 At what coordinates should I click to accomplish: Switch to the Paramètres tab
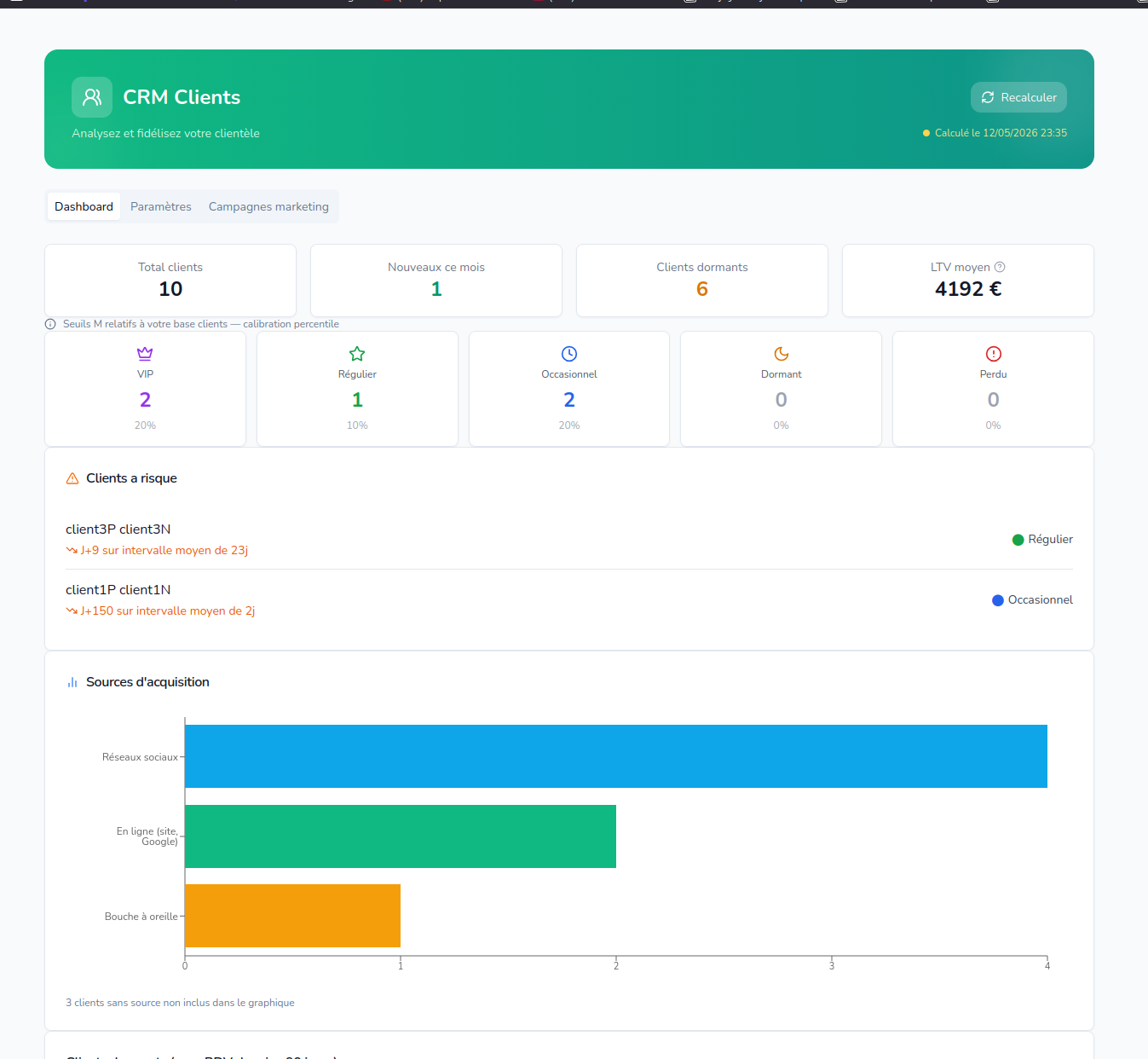[x=161, y=206]
